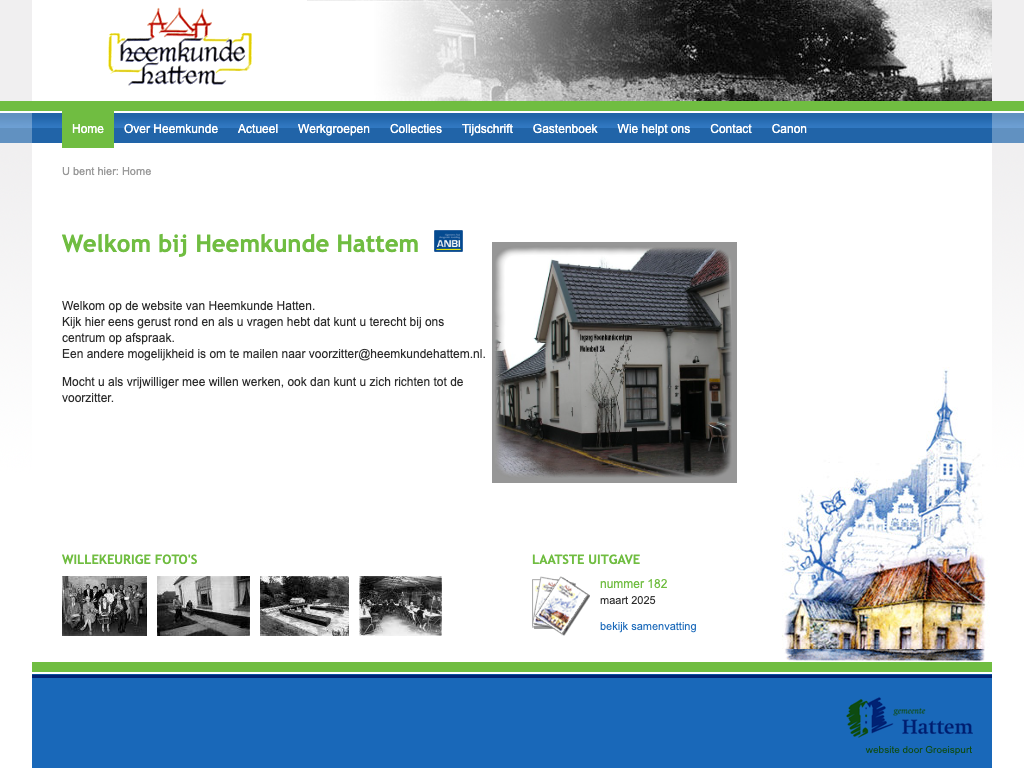The image size is (1024, 768).
Task: Follow the nummer 182 link
Action: coord(633,584)
